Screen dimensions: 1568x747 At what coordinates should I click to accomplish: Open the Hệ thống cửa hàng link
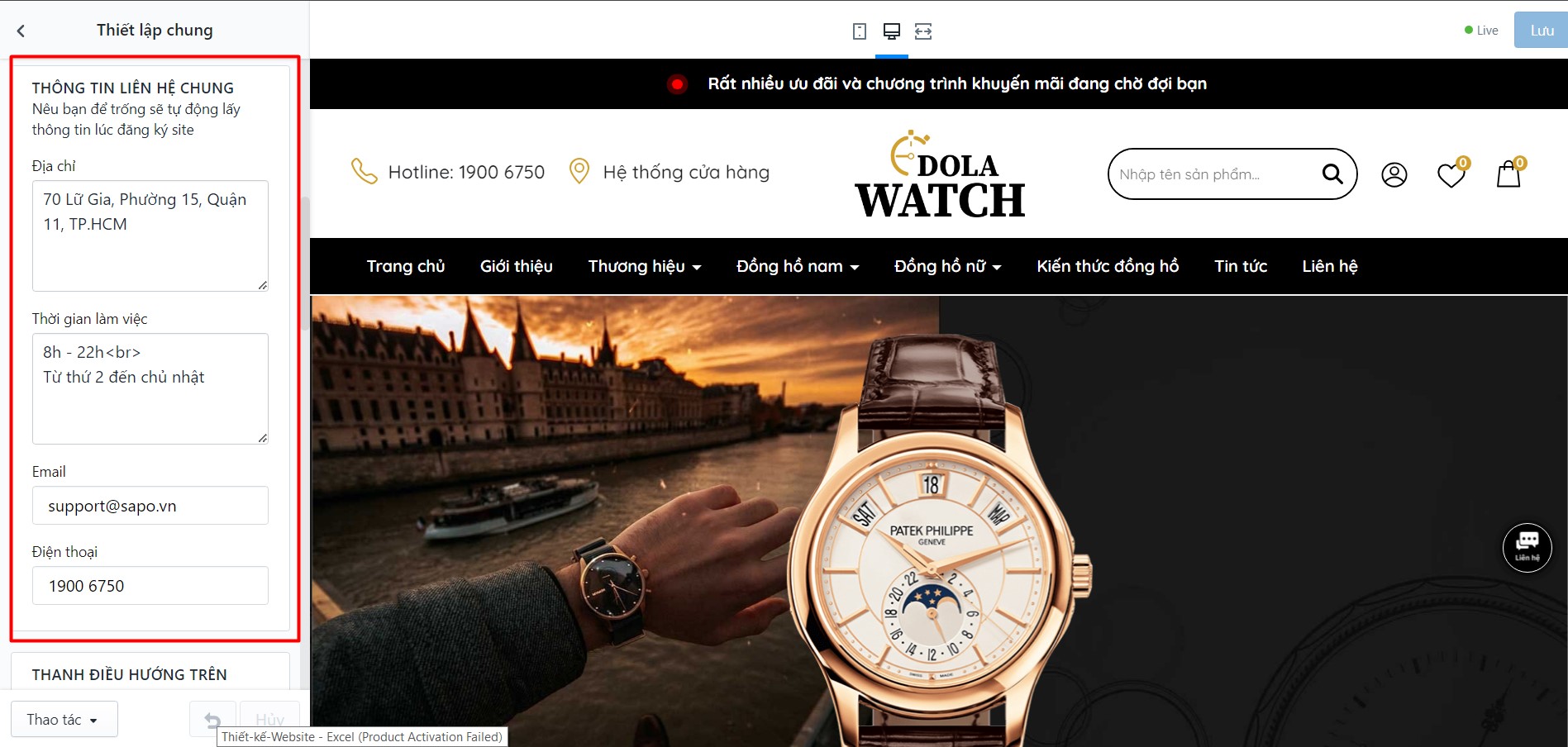click(686, 172)
